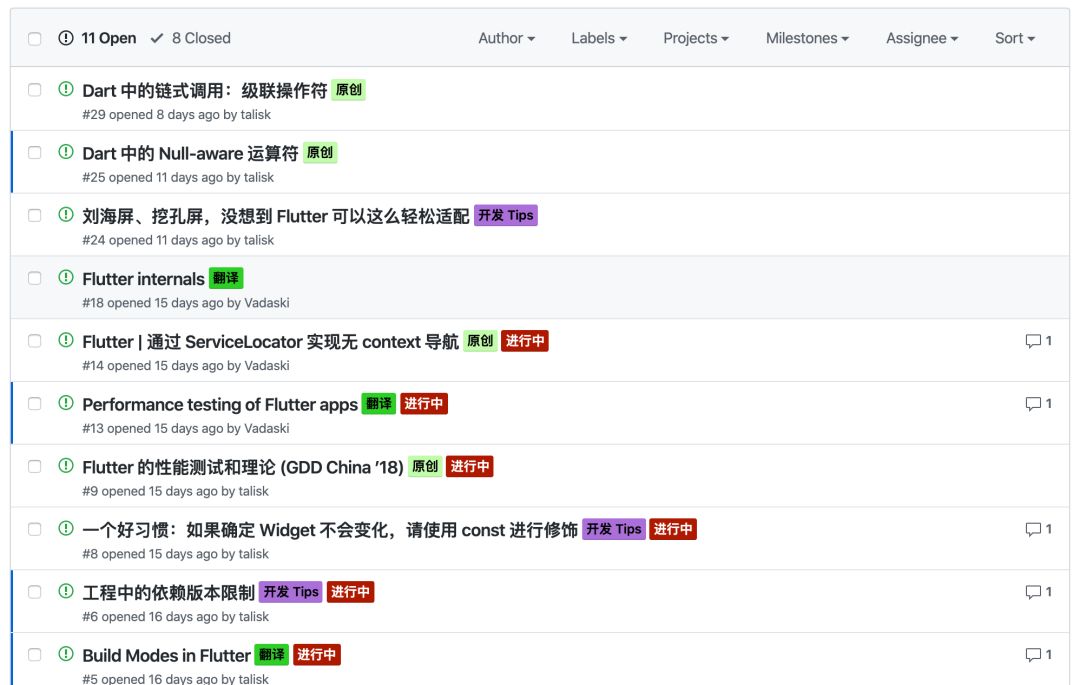Click the open status icon for Build Modes issue
This screenshot has height=685, width=1080.
65,653
